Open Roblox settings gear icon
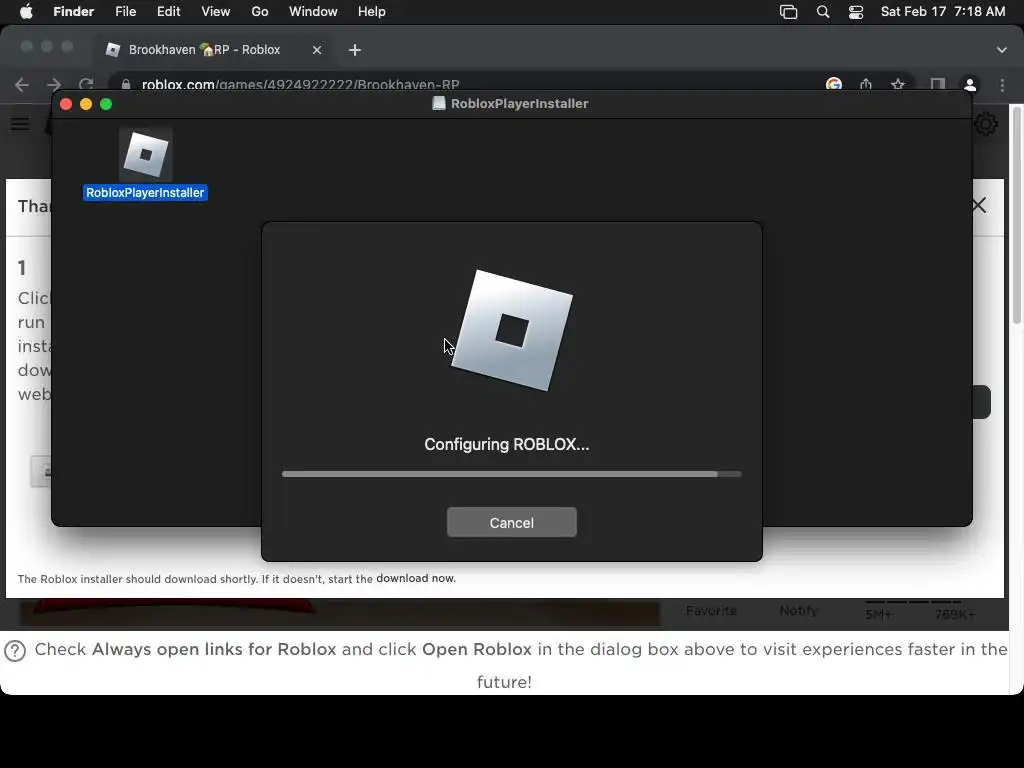The image size is (1024, 768). [x=986, y=124]
